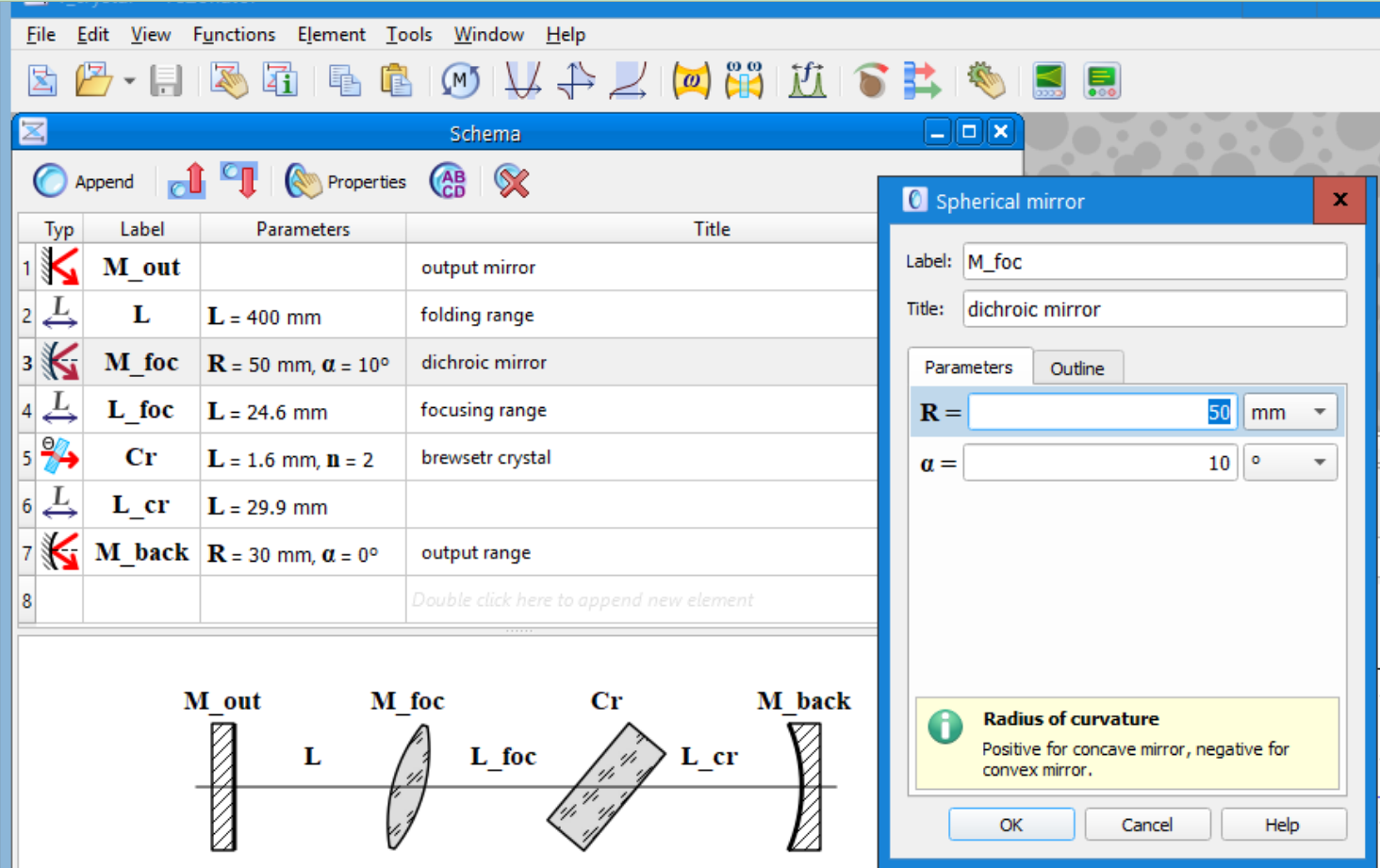1380x868 pixels.
Task: Open the beam parameters ω function
Action: (691, 80)
